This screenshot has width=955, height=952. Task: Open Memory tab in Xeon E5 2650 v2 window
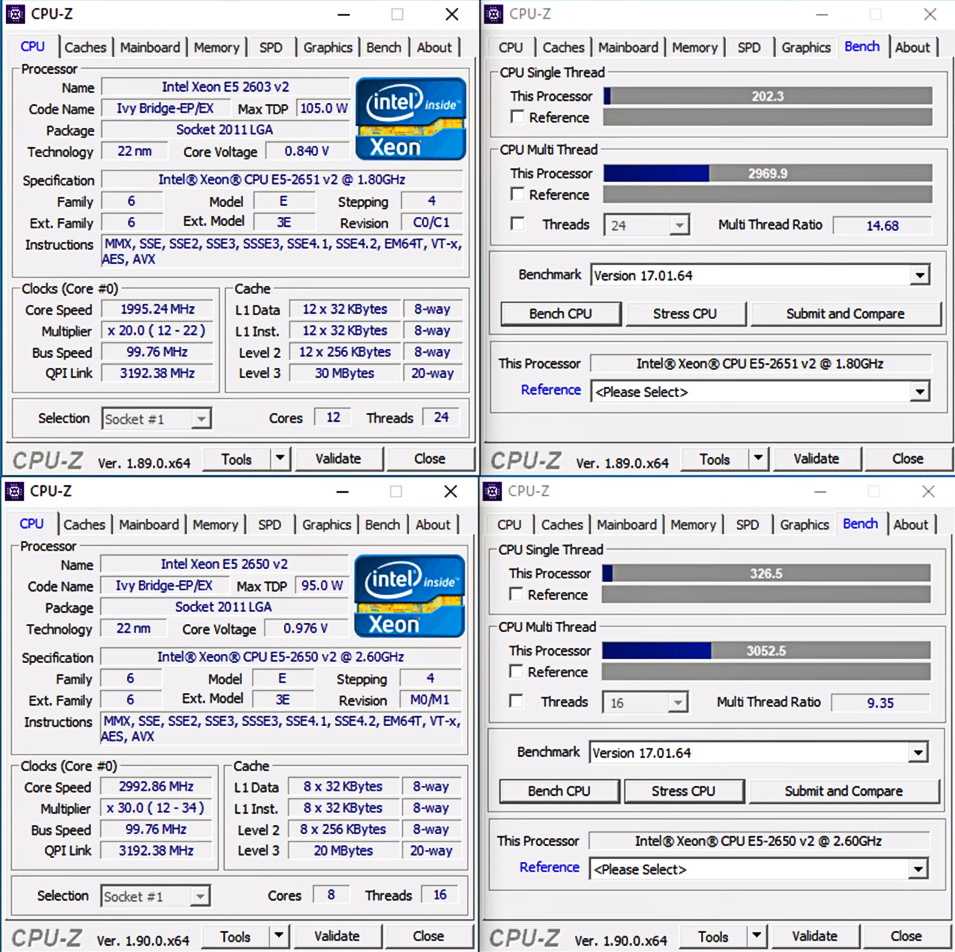tap(215, 524)
